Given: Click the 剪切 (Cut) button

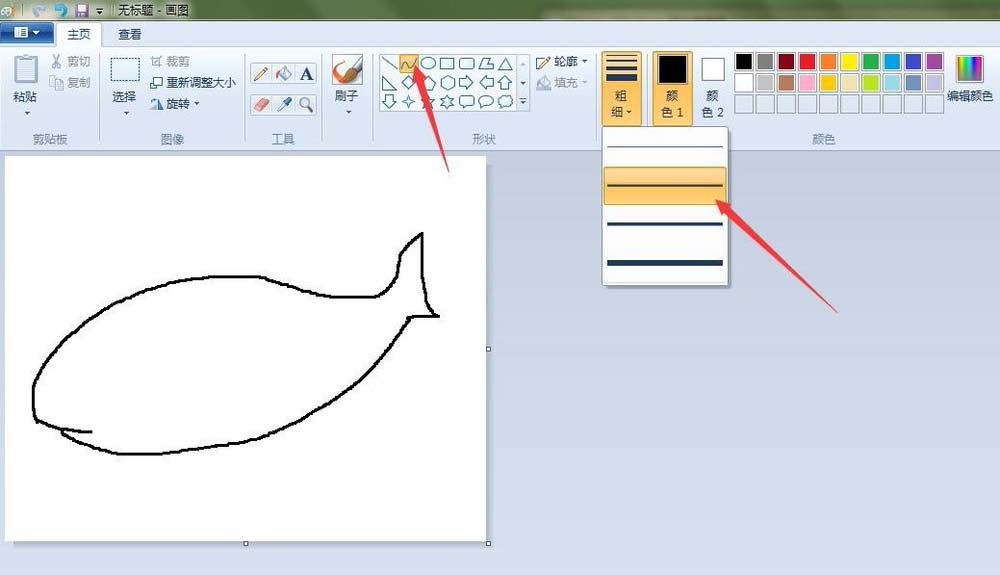Looking at the screenshot, I should [x=71, y=61].
